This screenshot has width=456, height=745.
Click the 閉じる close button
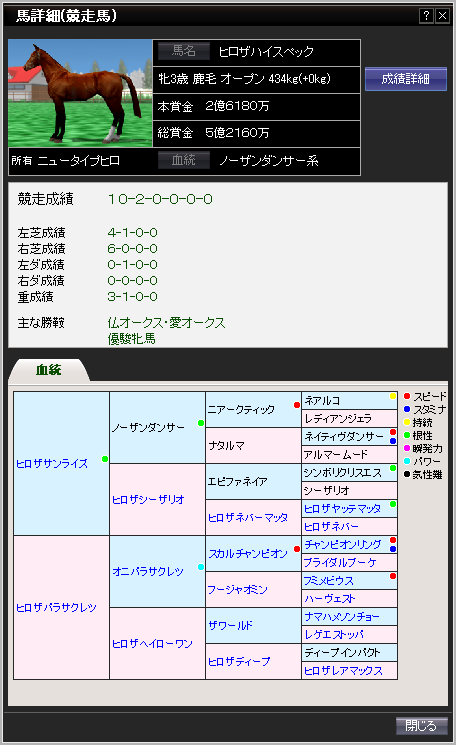click(422, 726)
